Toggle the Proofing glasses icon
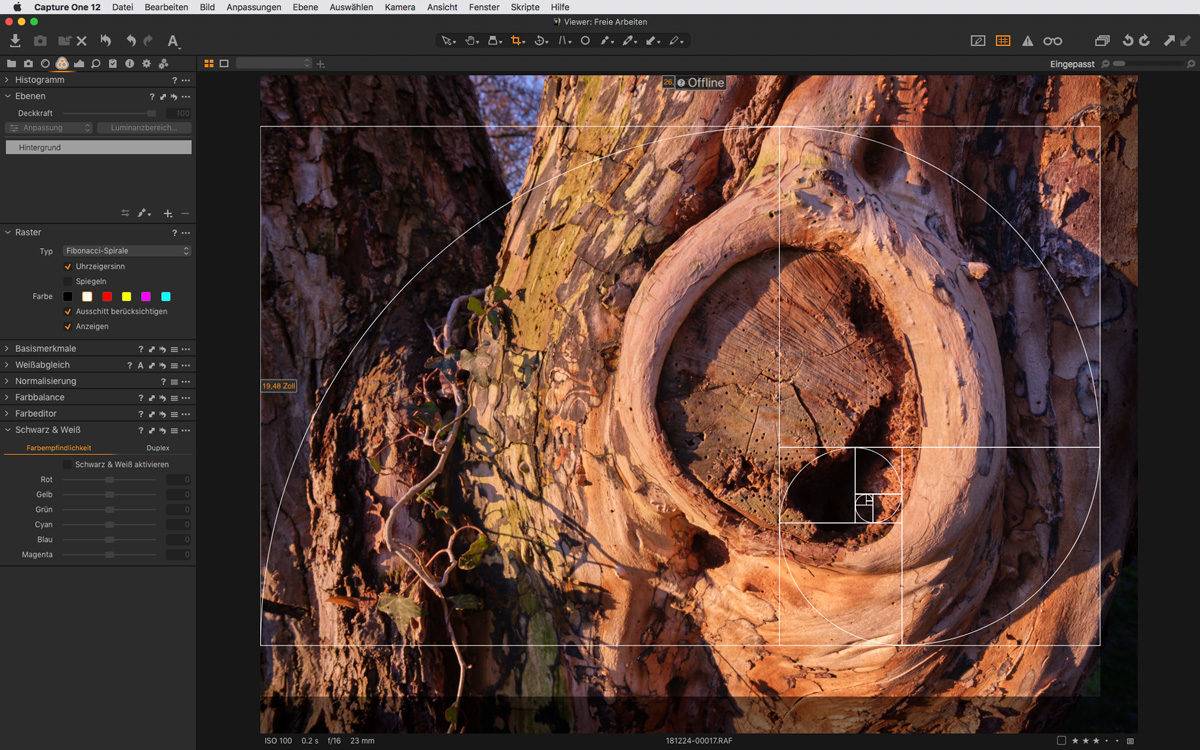The image size is (1200, 750). click(1053, 41)
